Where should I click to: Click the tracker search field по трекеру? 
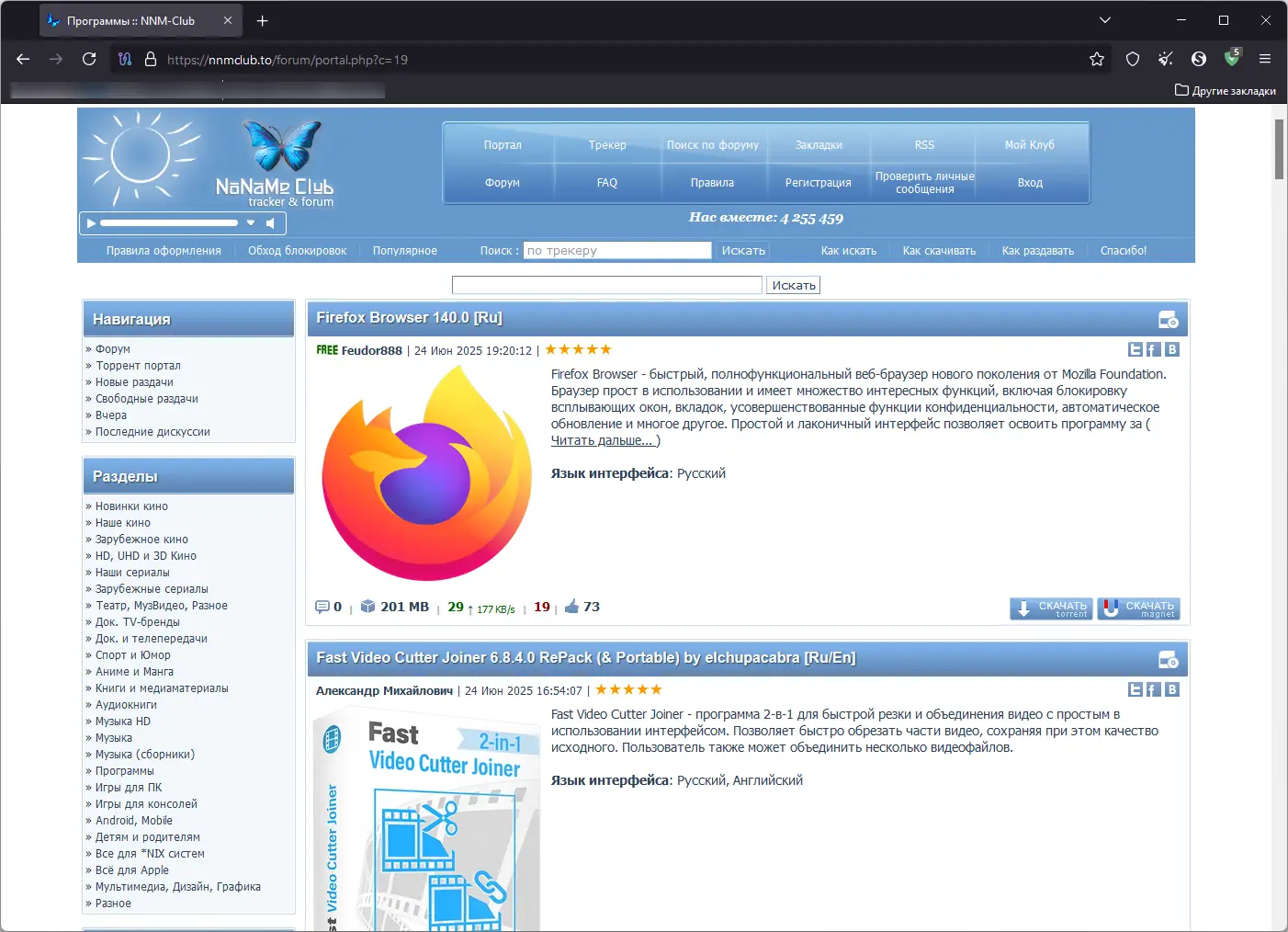click(x=617, y=250)
